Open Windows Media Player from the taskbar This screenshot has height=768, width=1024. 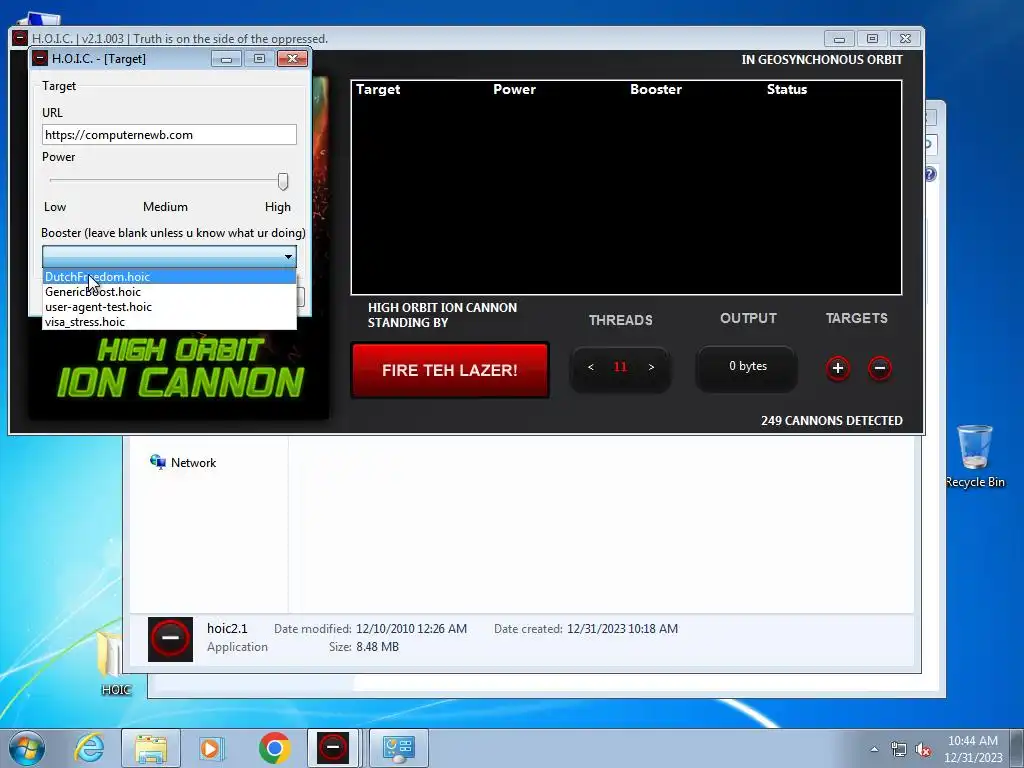(x=211, y=747)
